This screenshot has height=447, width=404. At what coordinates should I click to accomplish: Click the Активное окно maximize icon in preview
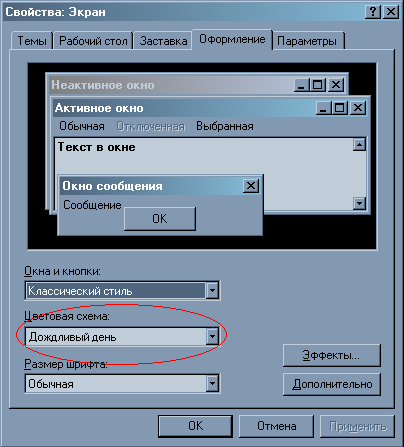(340, 108)
